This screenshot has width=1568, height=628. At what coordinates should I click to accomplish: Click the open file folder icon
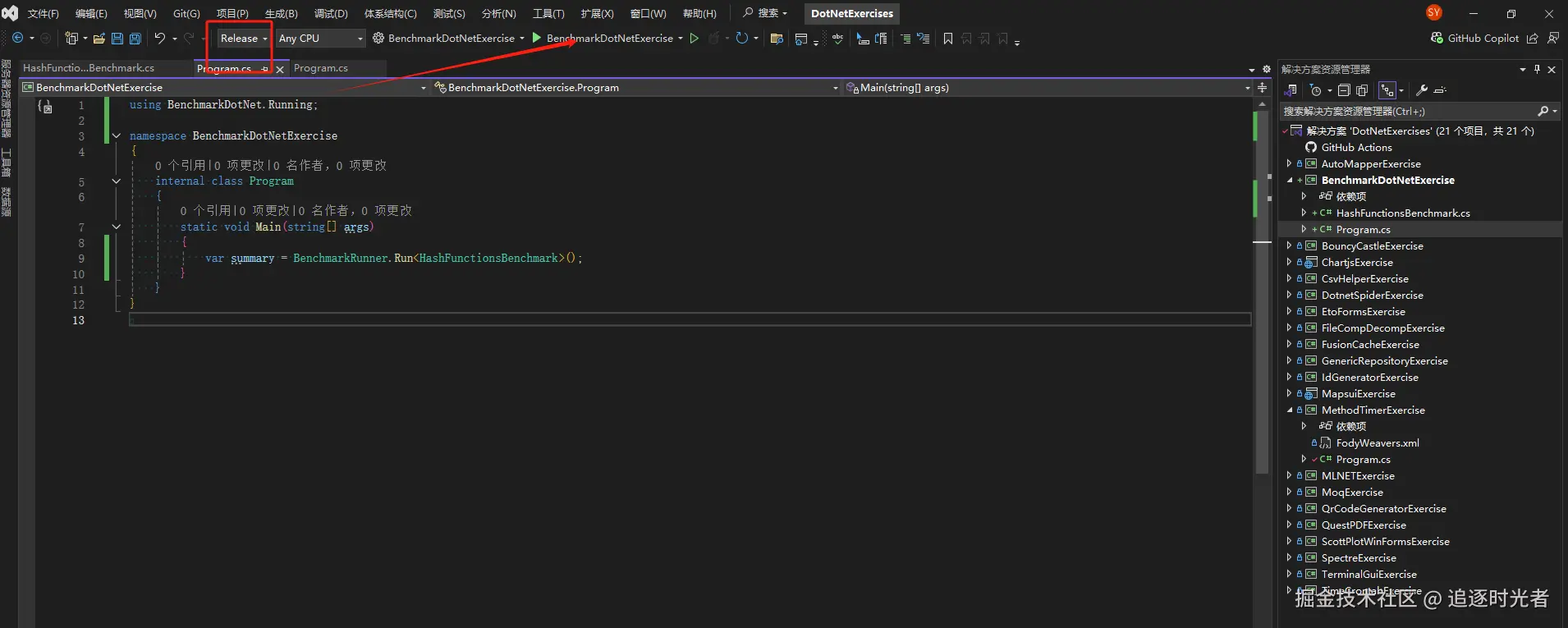[x=99, y=39]
